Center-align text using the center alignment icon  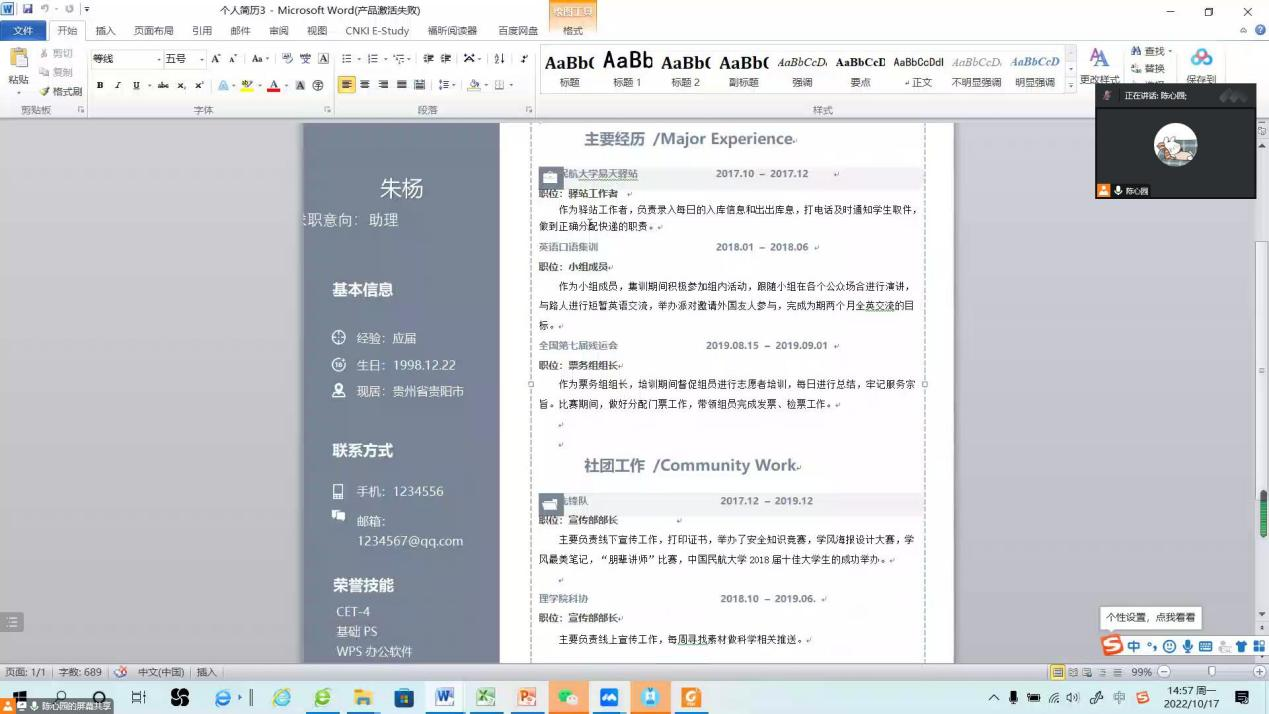pyautogui.click(x=365, y=85)
